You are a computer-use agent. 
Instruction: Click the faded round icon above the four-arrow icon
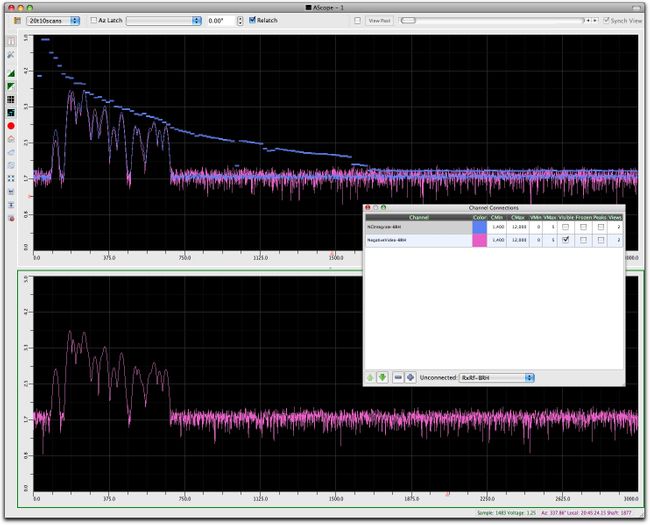pyautogui.click(x=11, y=165)
